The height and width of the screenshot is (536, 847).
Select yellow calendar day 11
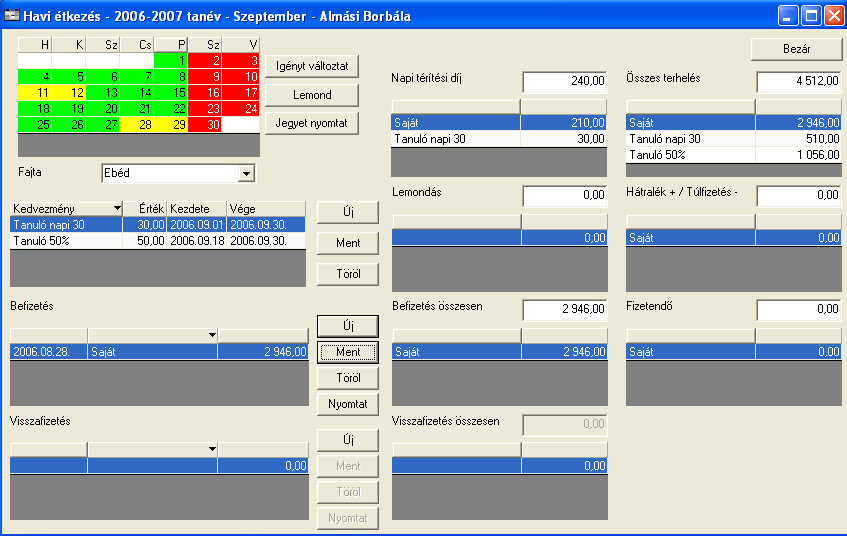(35, 93)
